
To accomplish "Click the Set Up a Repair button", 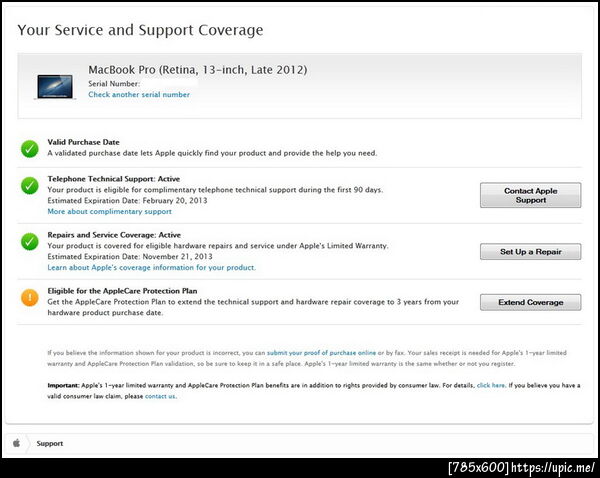I will [530, 251].
